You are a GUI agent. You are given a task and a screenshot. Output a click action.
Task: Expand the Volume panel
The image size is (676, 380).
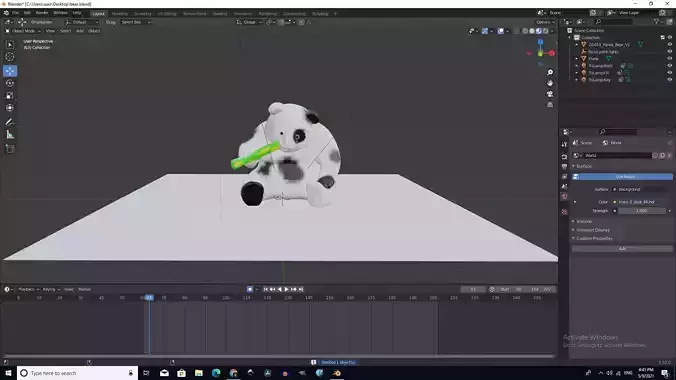584,221
